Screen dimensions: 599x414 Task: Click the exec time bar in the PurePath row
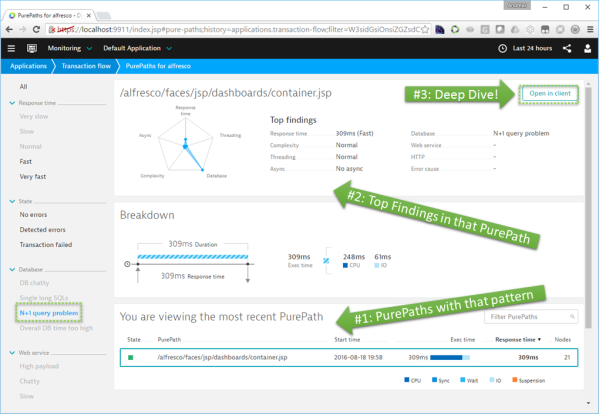pos(450,357)
